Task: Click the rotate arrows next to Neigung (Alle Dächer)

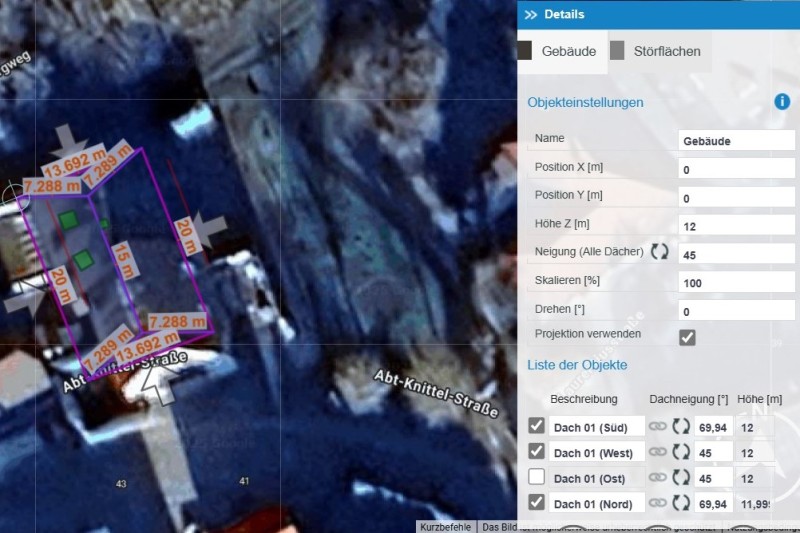Action: click(659, 251)
